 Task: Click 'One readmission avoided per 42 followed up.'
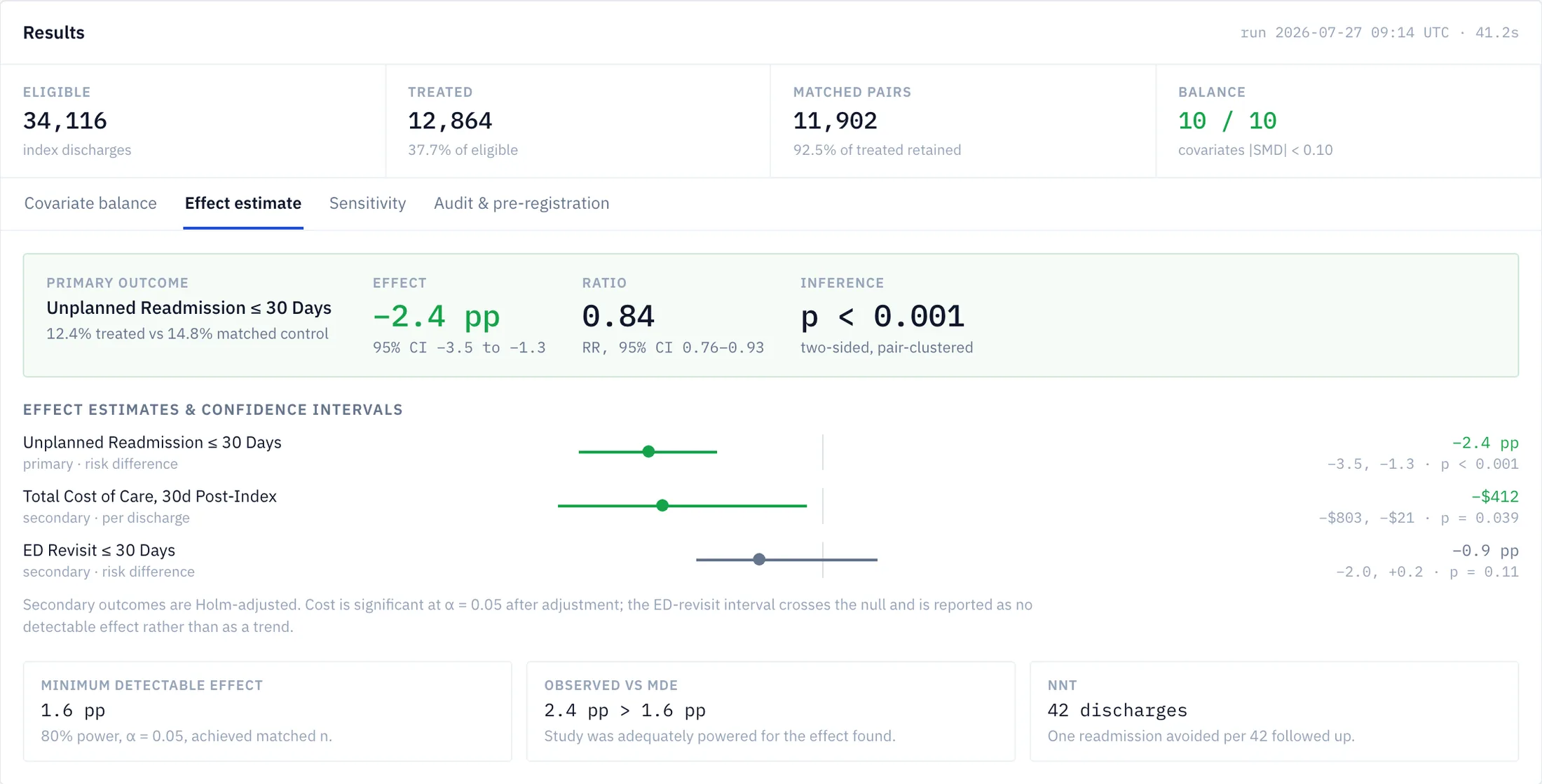point(1201,736)
